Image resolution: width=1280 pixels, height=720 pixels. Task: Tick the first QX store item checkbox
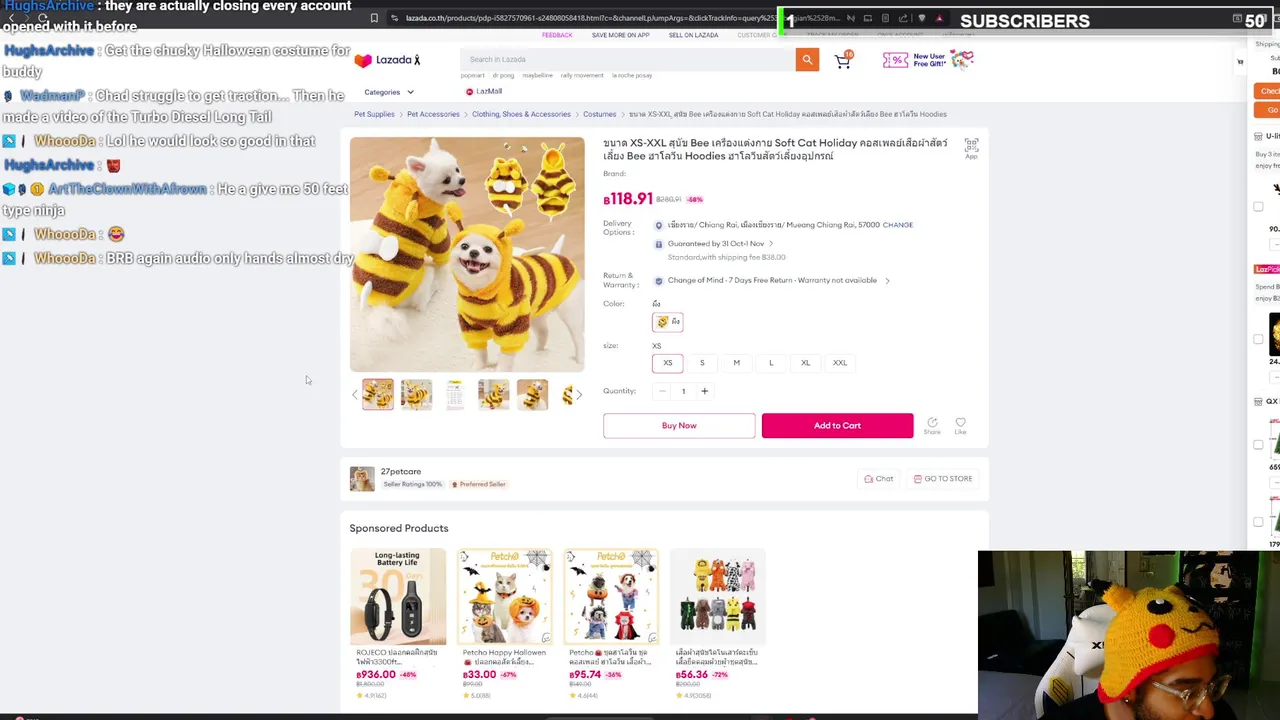[x=1258, y=445]
